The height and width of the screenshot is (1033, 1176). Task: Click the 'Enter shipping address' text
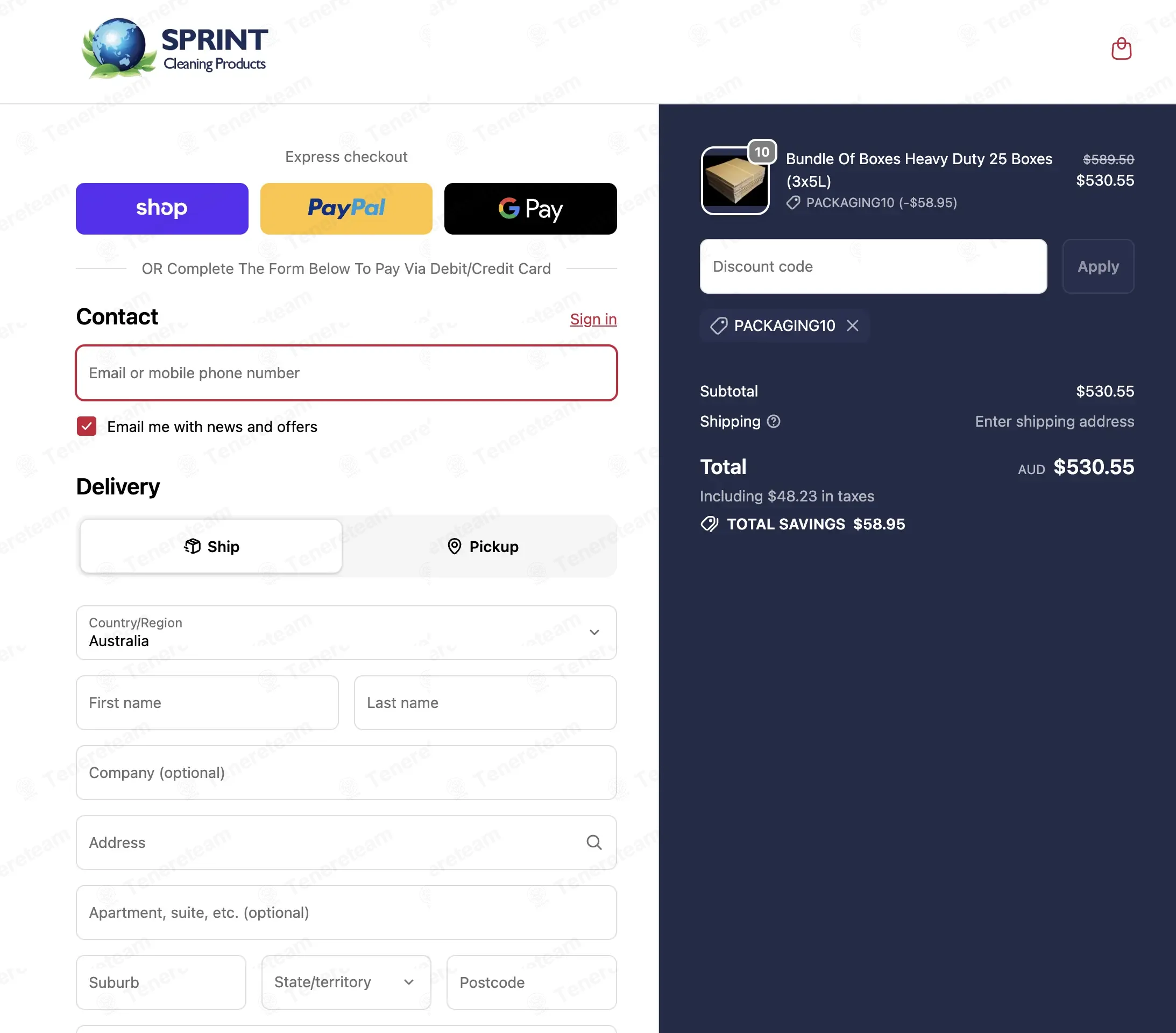pos(1054,421)
